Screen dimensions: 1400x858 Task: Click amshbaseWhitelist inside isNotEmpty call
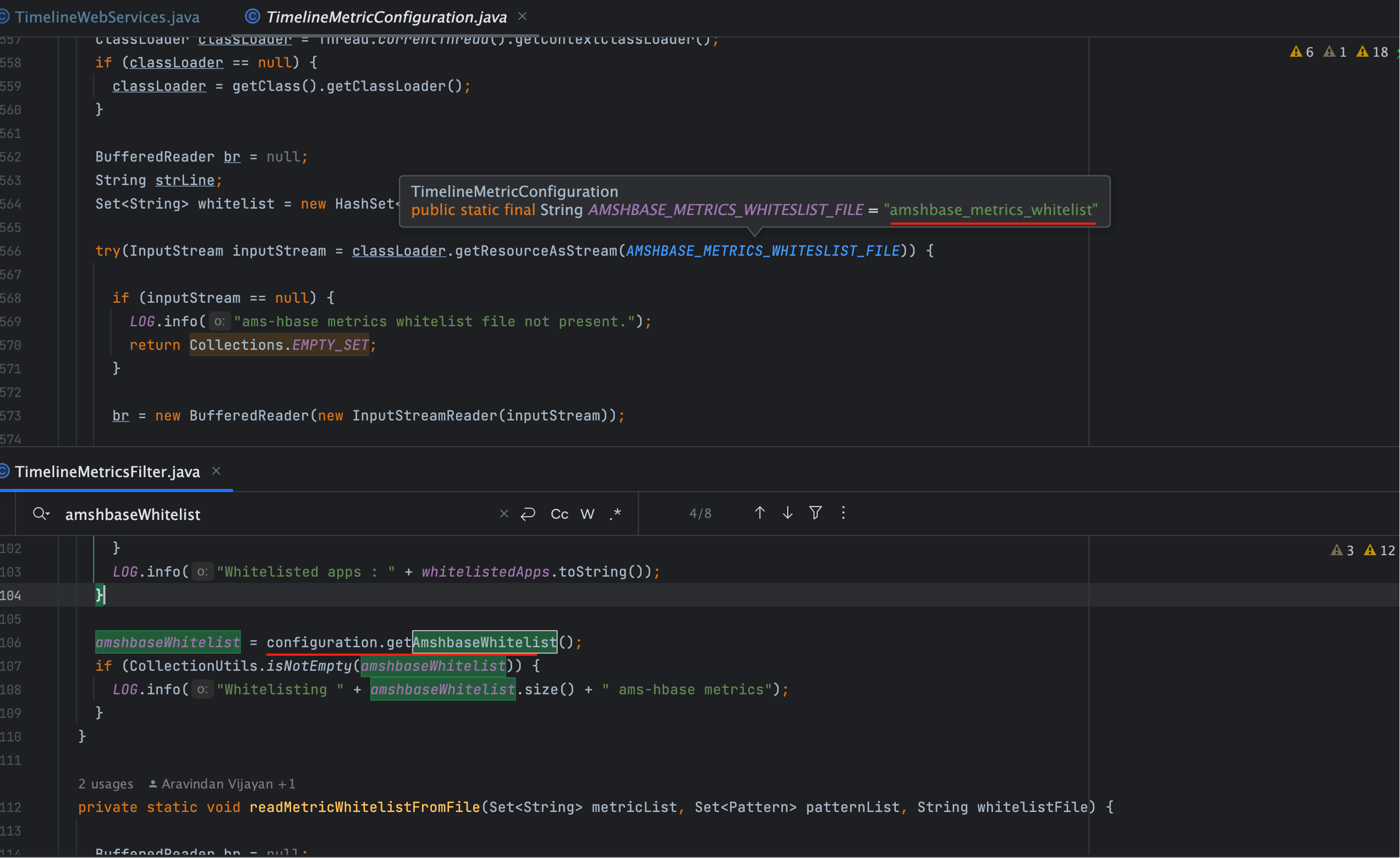433,666
